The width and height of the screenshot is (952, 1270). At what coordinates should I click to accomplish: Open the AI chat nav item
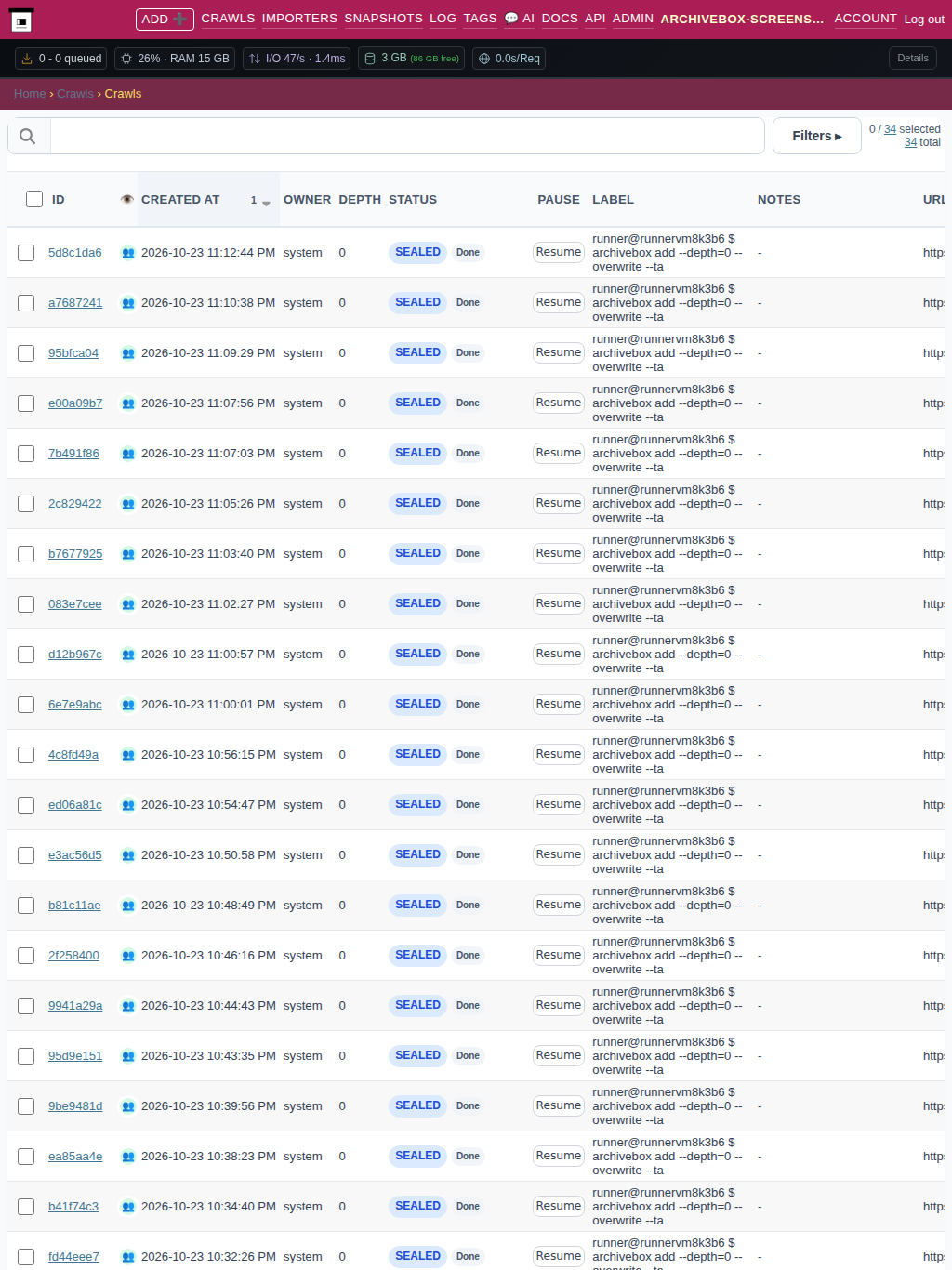519,19
